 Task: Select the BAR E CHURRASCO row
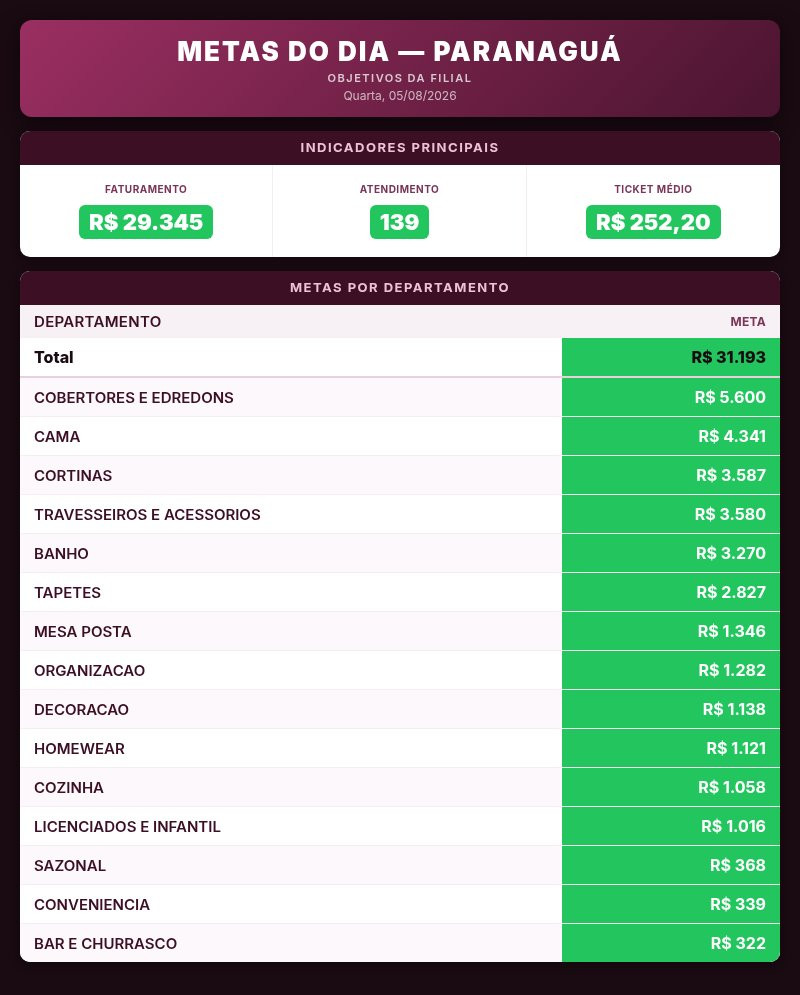pyautogui.click(x=400, y=944)
